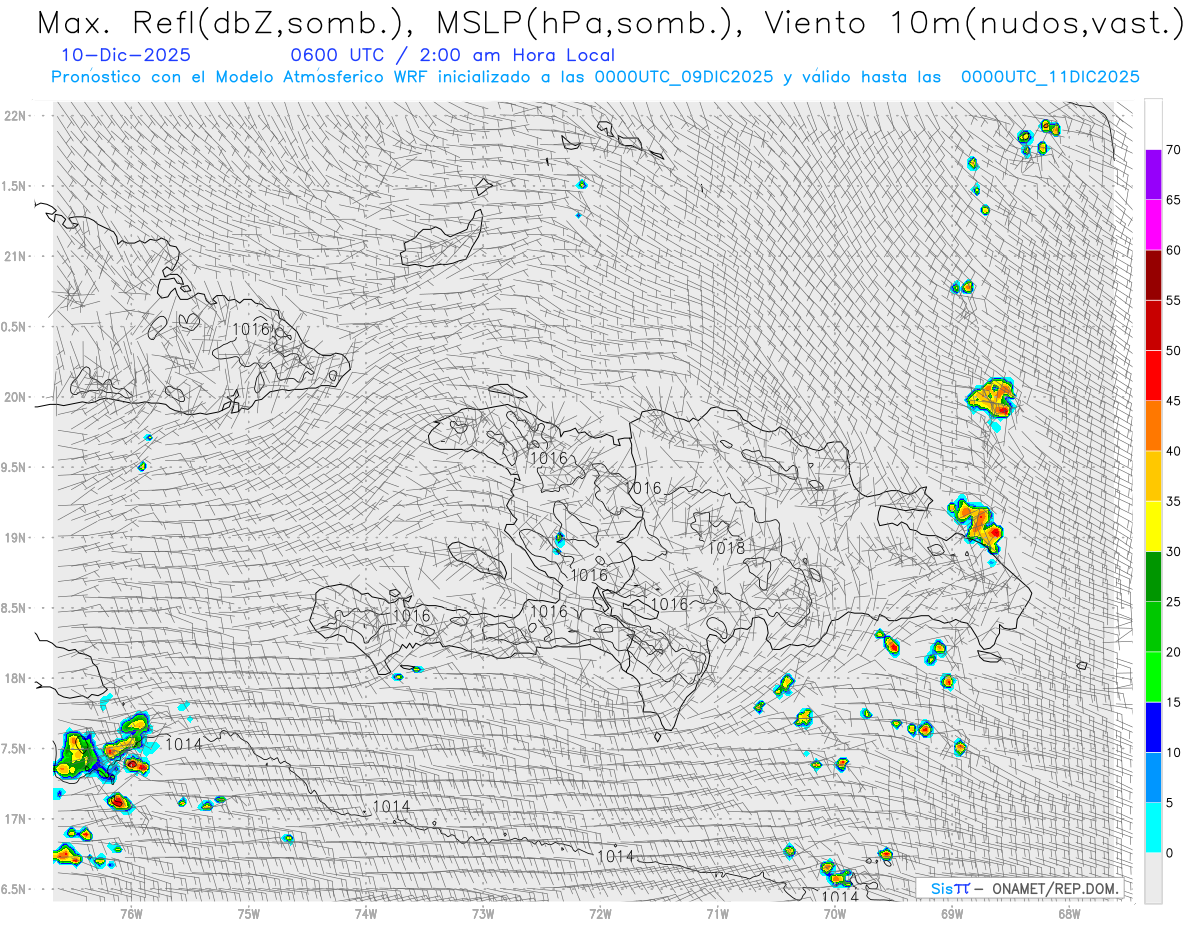Click the '30' value on the colorbar

pyautogui.click(x=1173, y=552)
